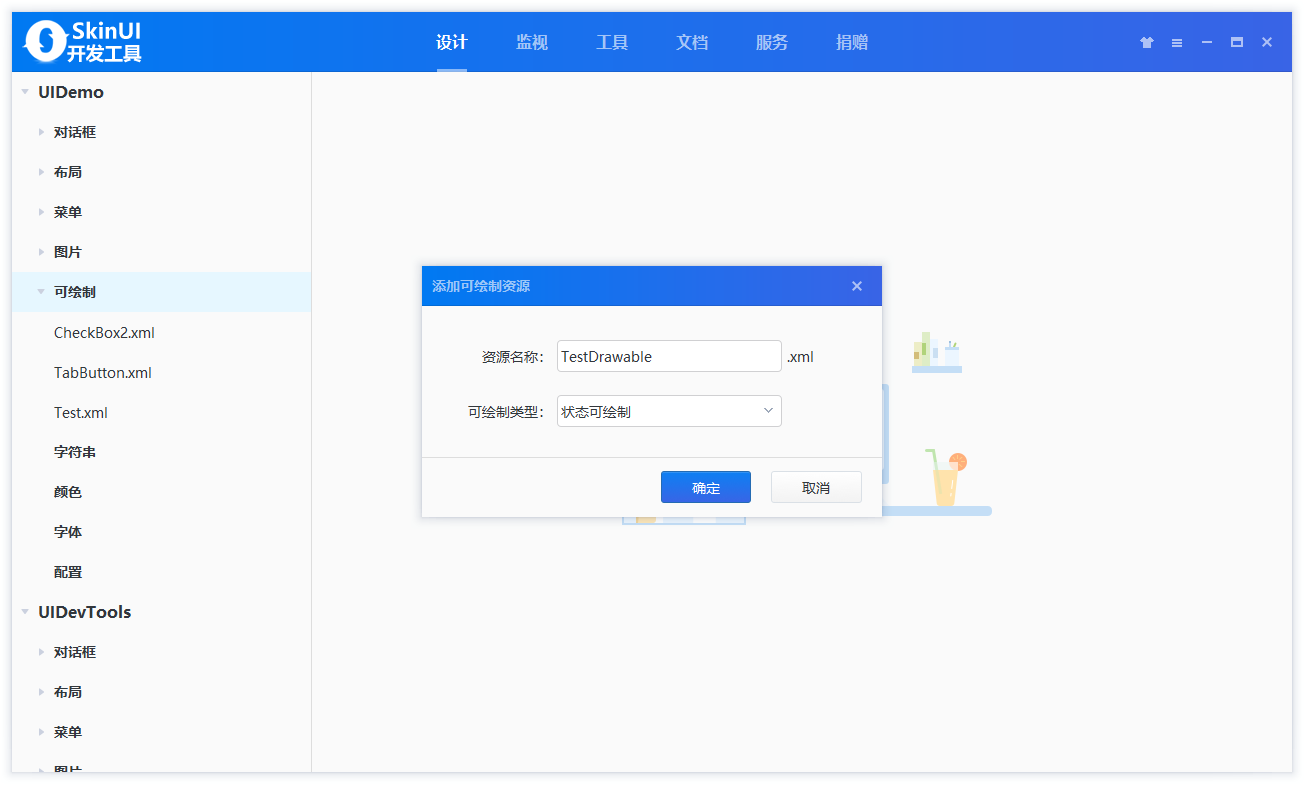
Task: Go to the 捐赠 tab
Action: (x=852, y=42)
